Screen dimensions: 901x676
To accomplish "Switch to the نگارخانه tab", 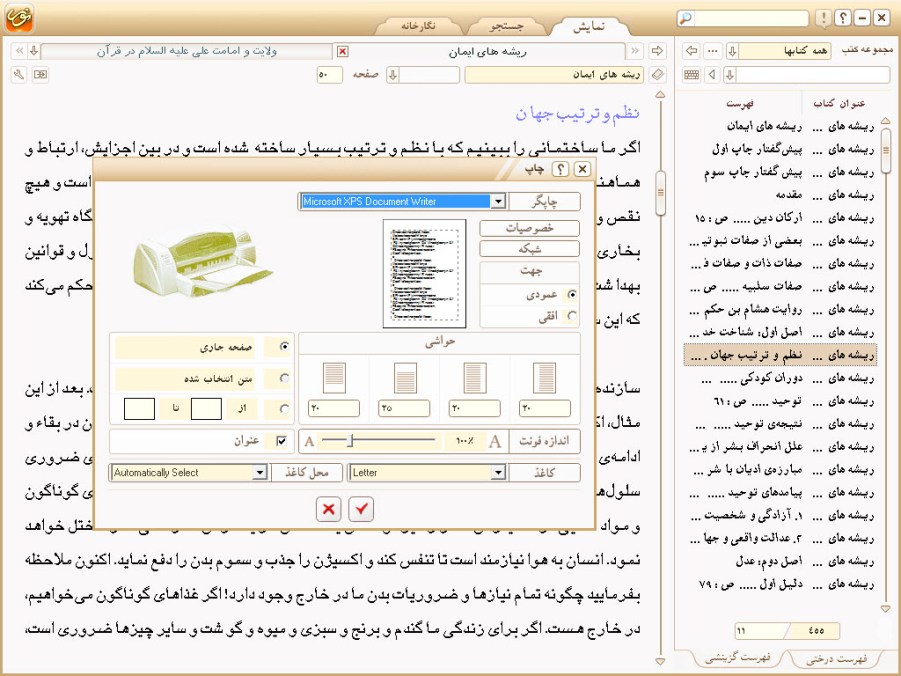I will click(418, 26).
